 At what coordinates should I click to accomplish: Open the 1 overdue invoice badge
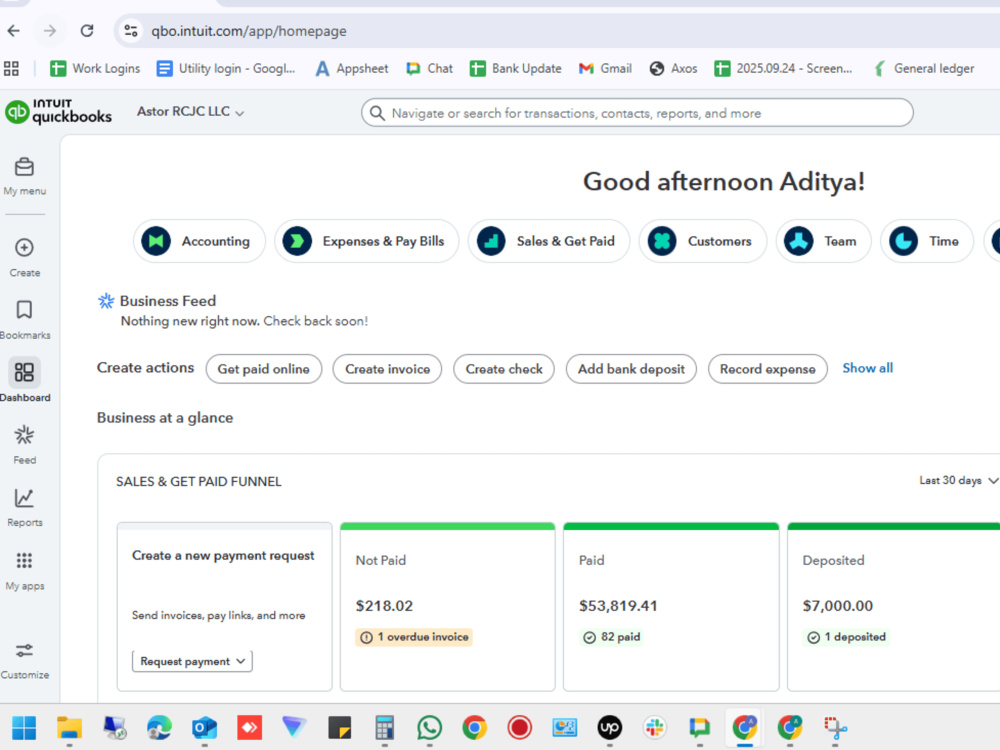[414, 636]
